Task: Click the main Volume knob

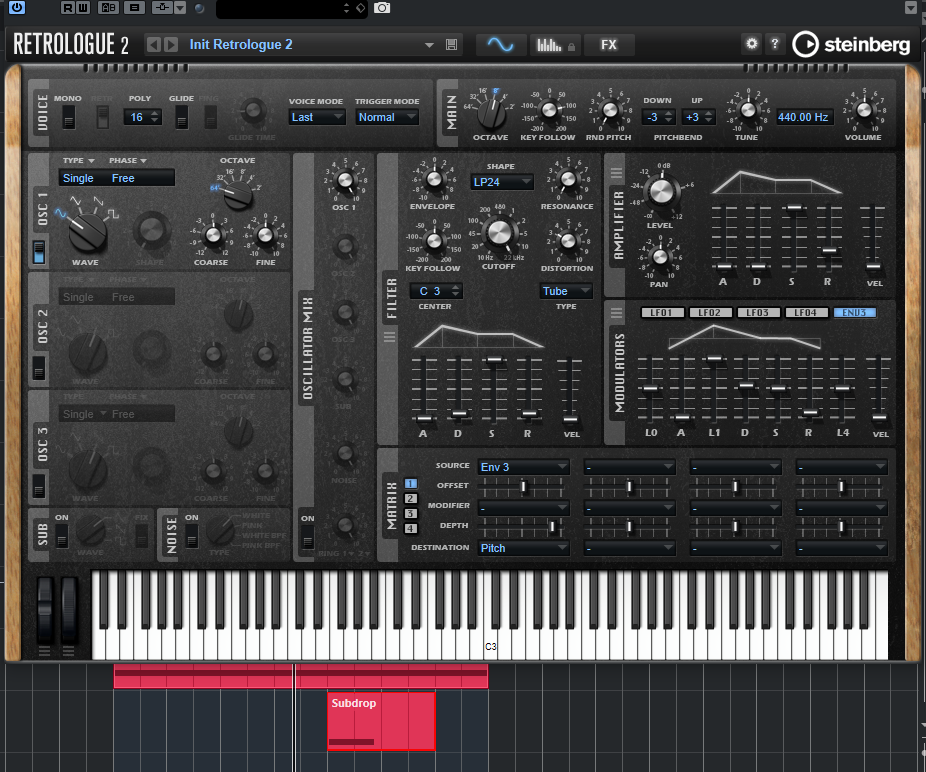Action: [863, 110]
